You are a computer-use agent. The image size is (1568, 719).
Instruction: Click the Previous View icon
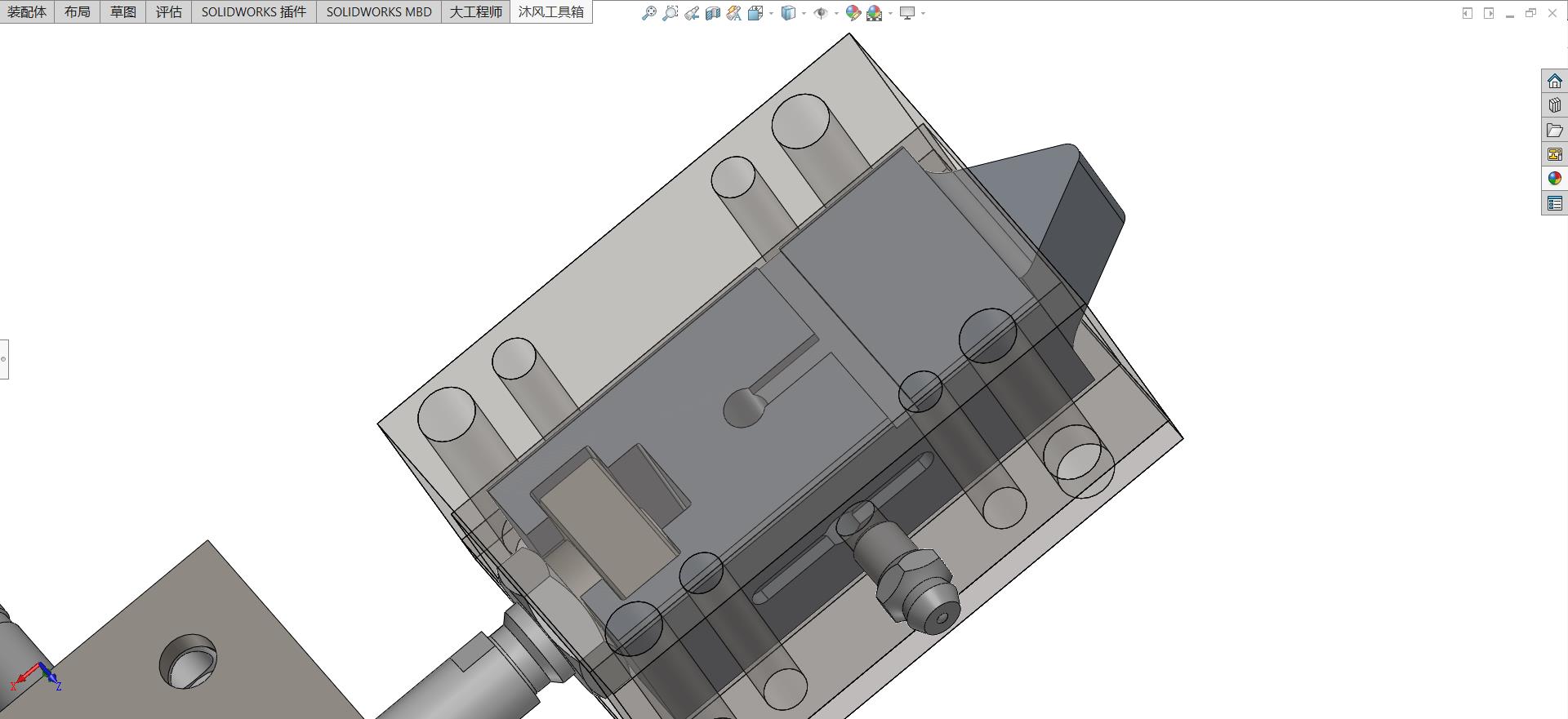692,13
